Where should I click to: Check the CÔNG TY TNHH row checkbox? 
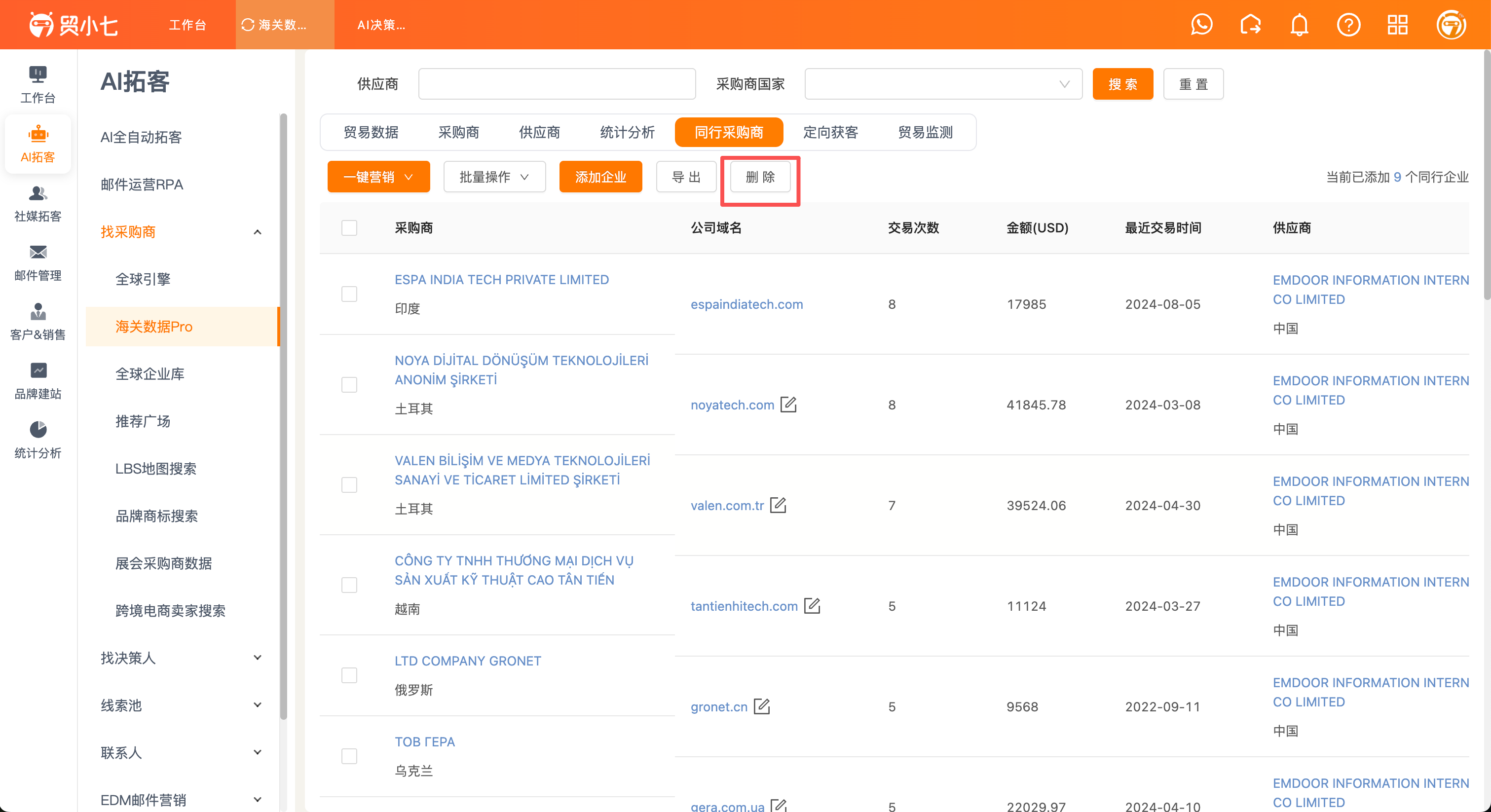click(349, 585)
